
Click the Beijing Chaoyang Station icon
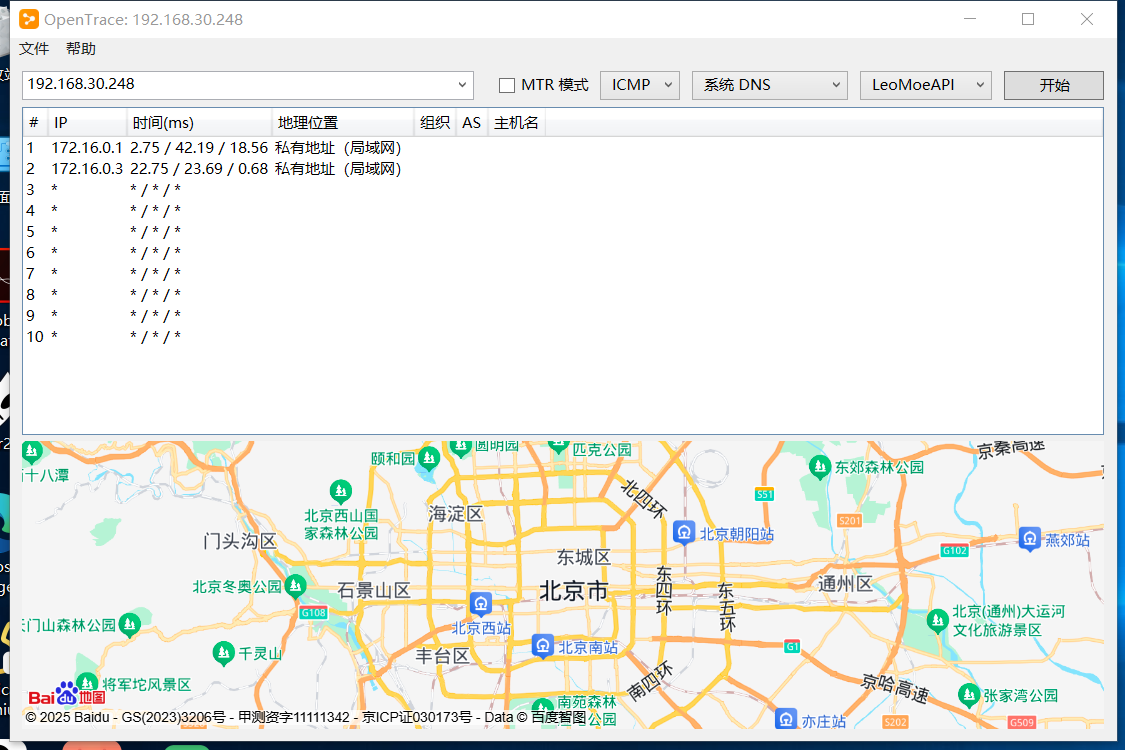(684, 532)
